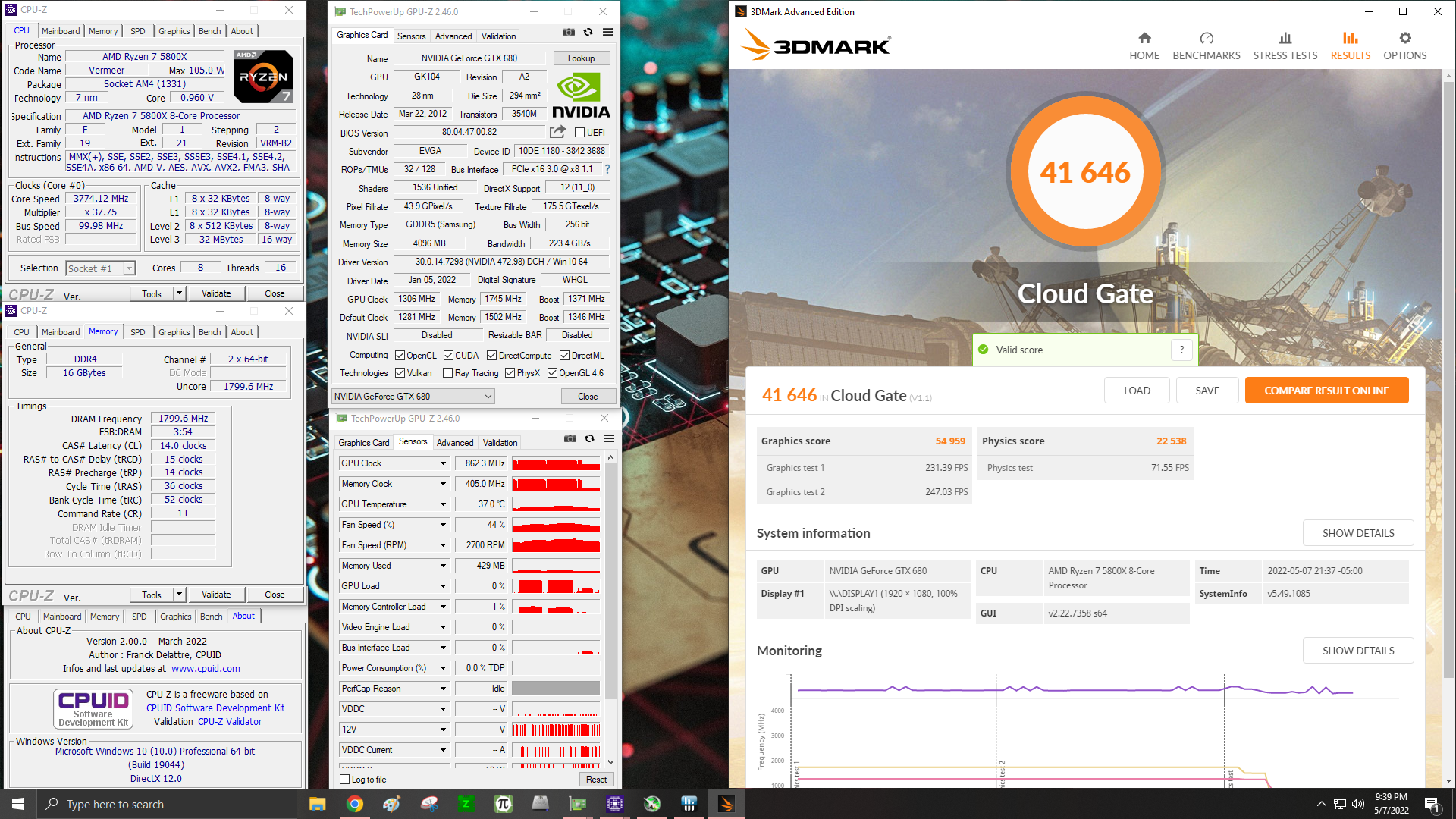1456x819 pixels.
Task: Expand Fan Speed (%) sensor dropdown
Action: [x=443, y=525]
